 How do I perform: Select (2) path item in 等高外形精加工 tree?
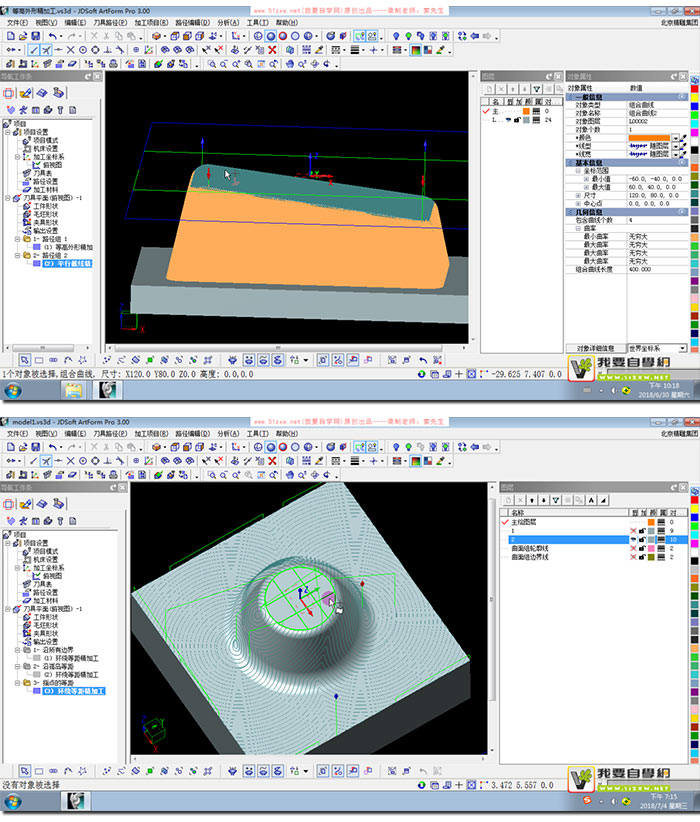67,264
